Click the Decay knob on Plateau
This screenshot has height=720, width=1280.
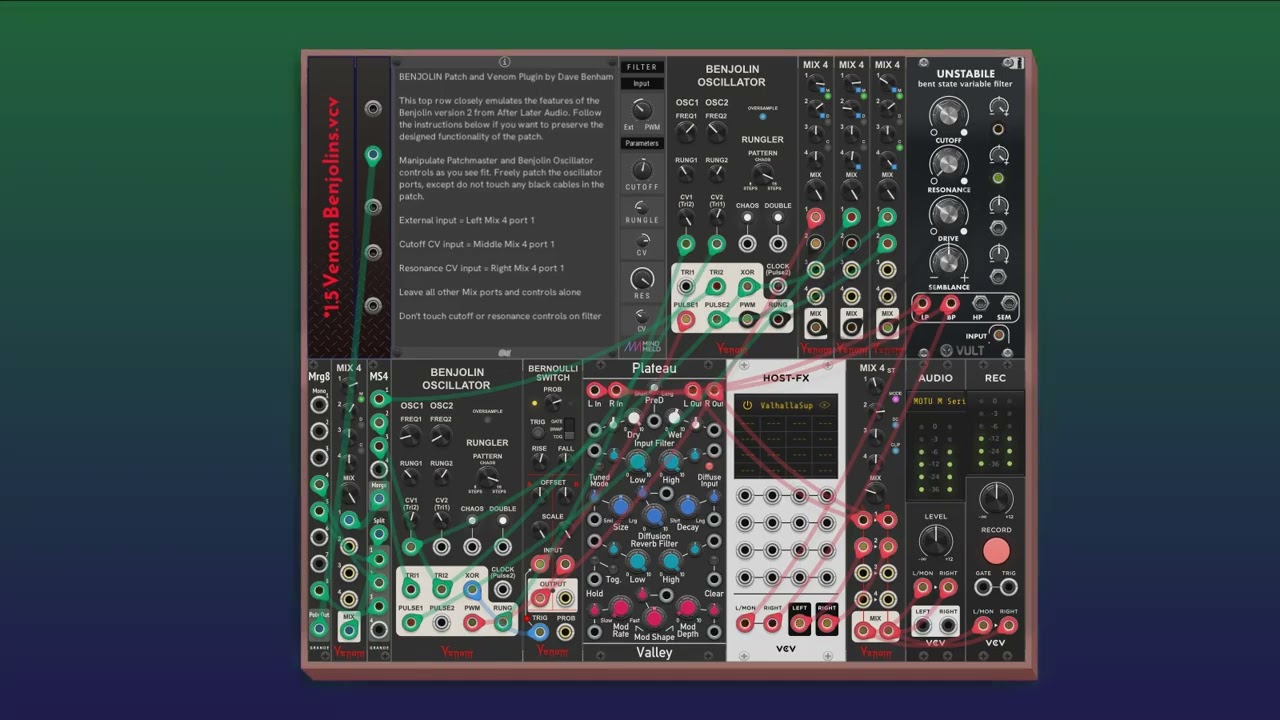(687, 507)
